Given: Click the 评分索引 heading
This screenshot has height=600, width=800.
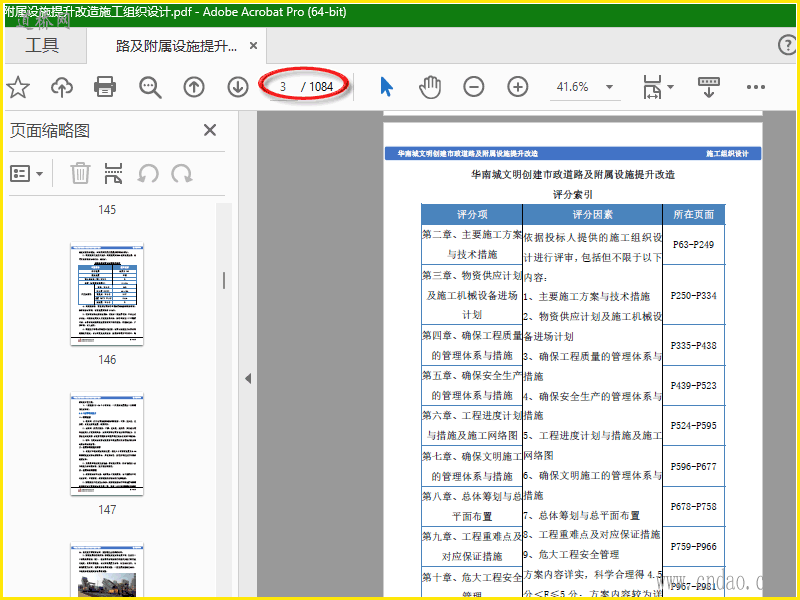Looking at the screenshot, I should pyautogui.click(x=572, y=194).
